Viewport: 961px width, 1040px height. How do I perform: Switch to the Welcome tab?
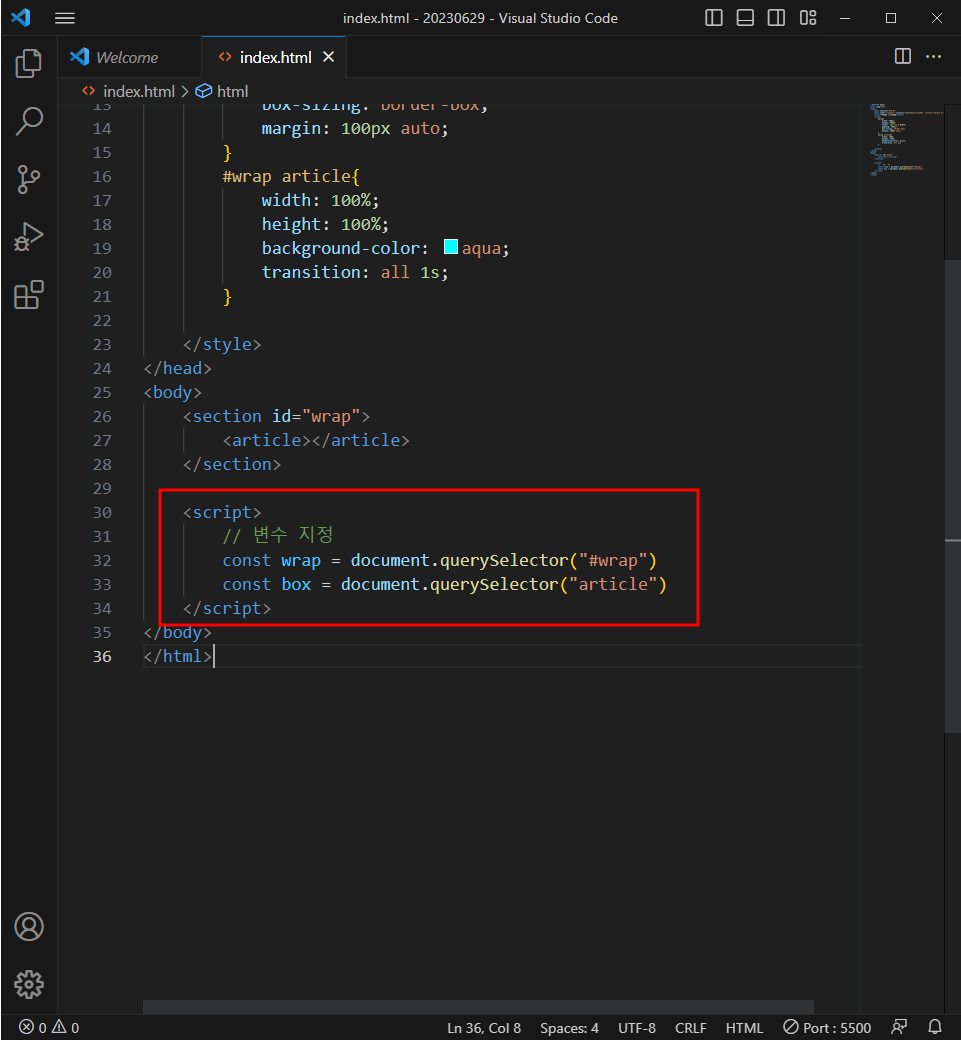(x=128, y=57)
